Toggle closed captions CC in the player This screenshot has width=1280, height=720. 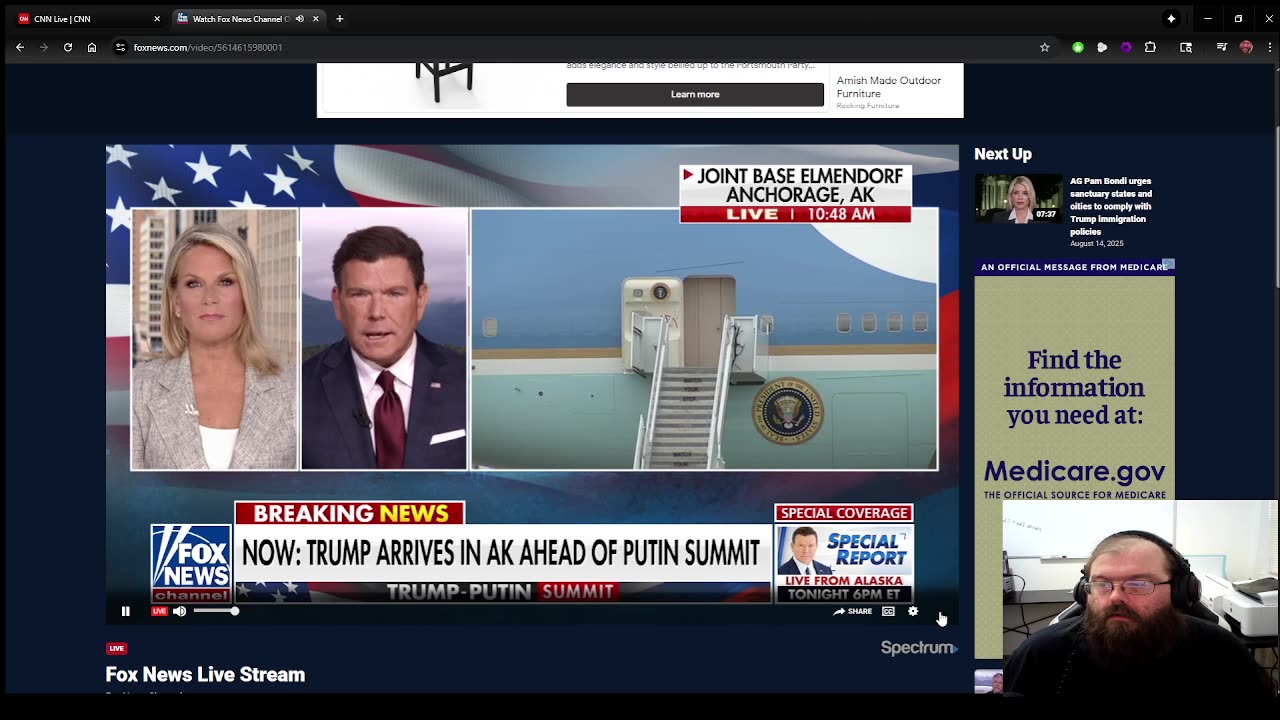[888, 611]
